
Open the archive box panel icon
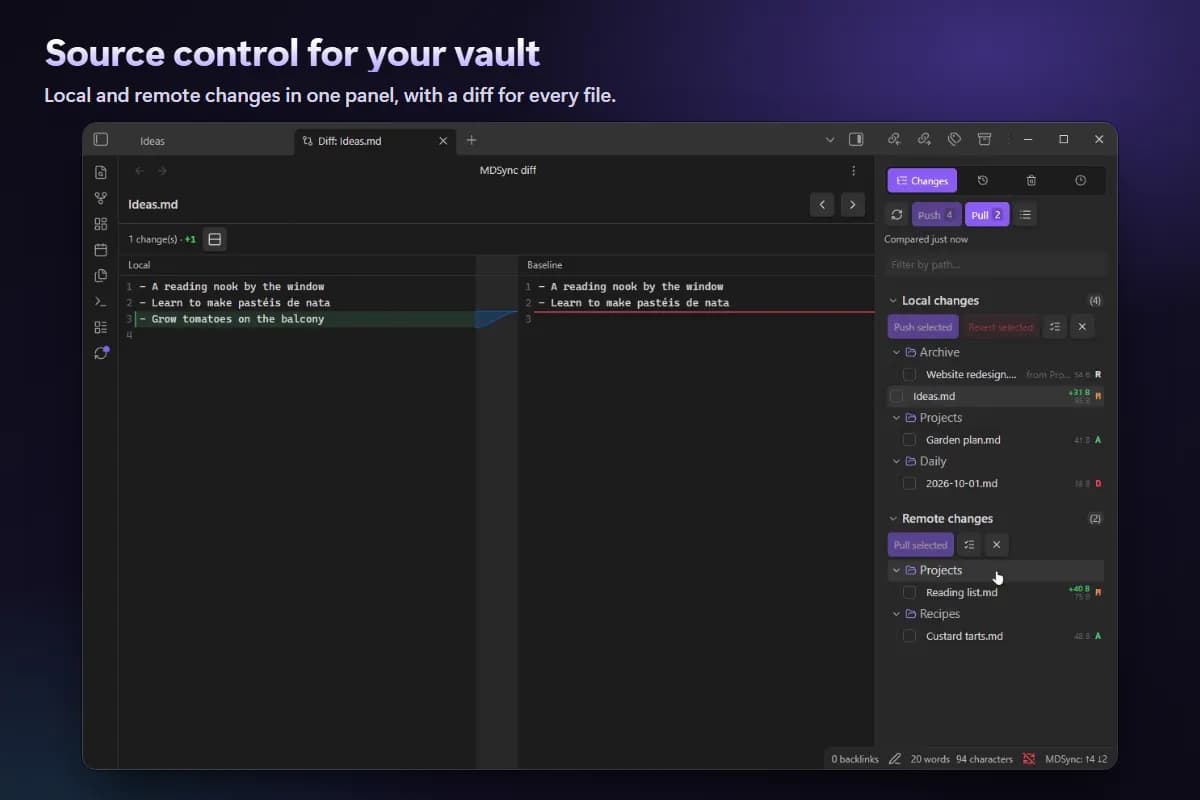[984, 139]
